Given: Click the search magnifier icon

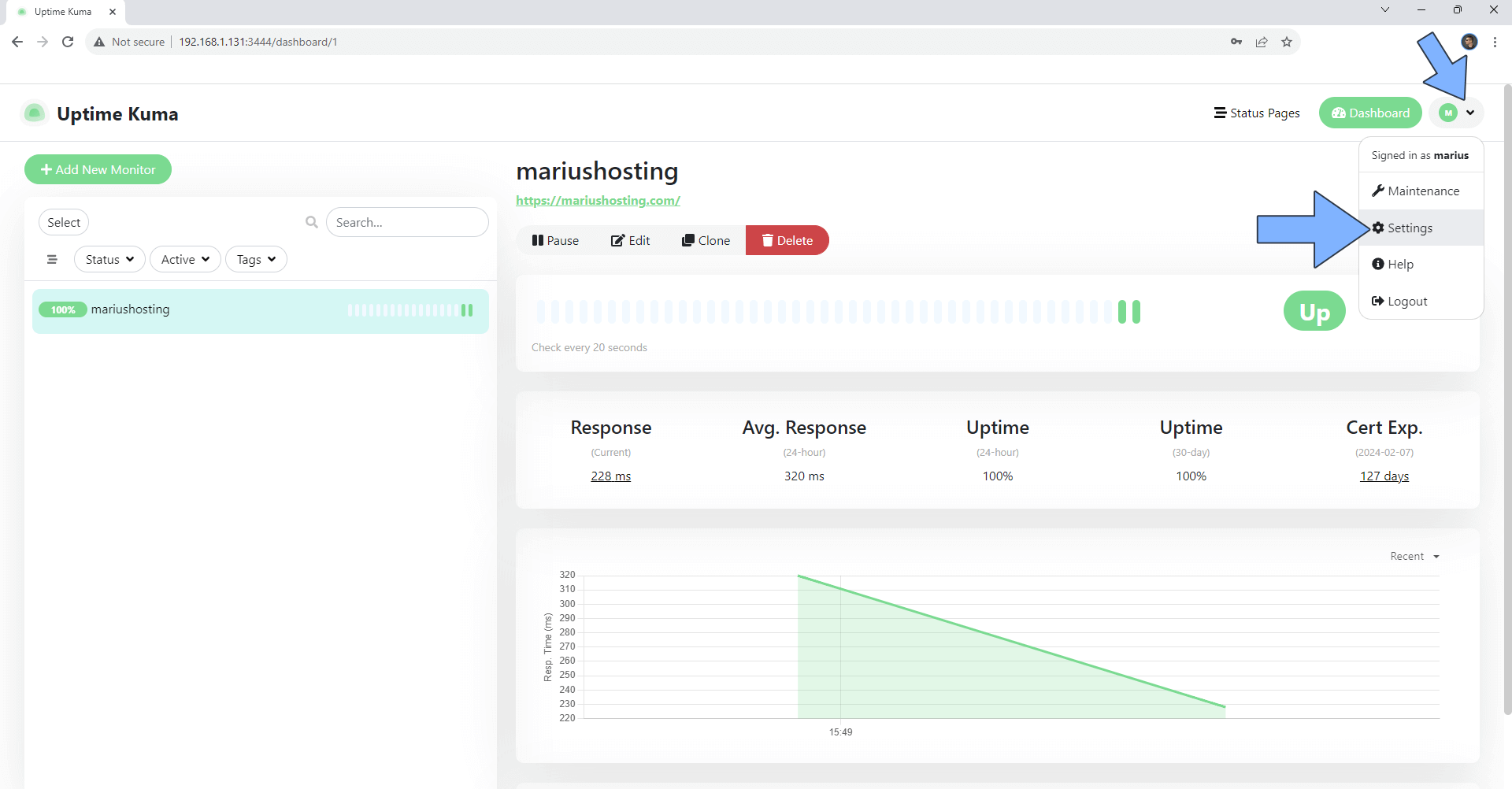Looking at the screenshot, I should pyautogui.click(x=311, y=222).
